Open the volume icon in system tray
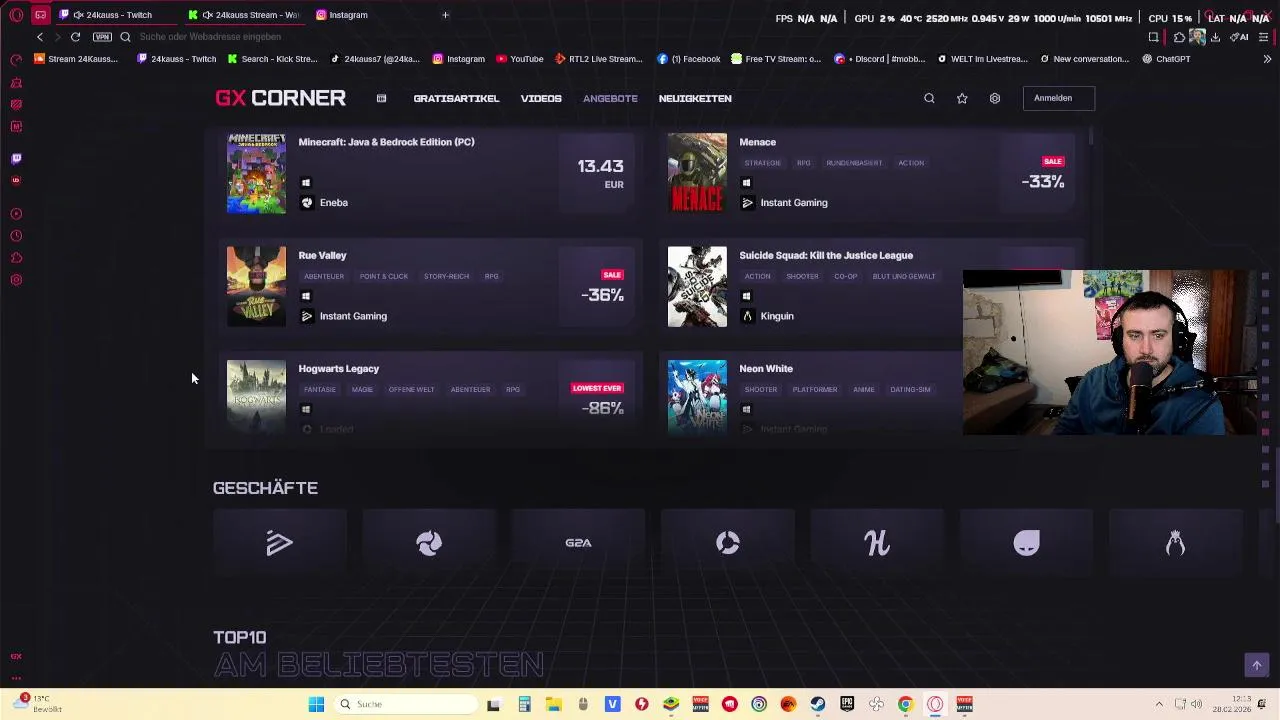Image resolution: width=1280 pixels, height=720 pixels. click(x=1197, y=704)
